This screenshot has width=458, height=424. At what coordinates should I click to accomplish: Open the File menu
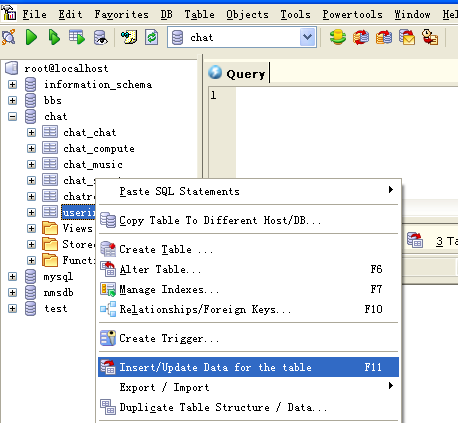pyautogui.click(x=35, y=14)
